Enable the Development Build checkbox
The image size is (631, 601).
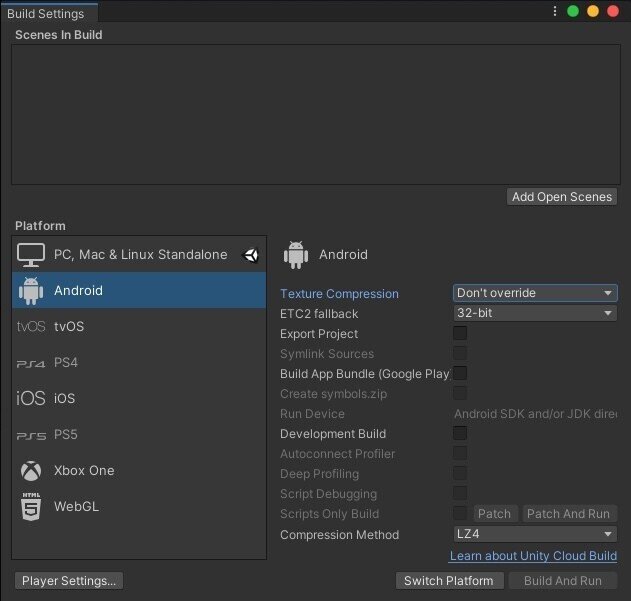click(x=460, y=434)
